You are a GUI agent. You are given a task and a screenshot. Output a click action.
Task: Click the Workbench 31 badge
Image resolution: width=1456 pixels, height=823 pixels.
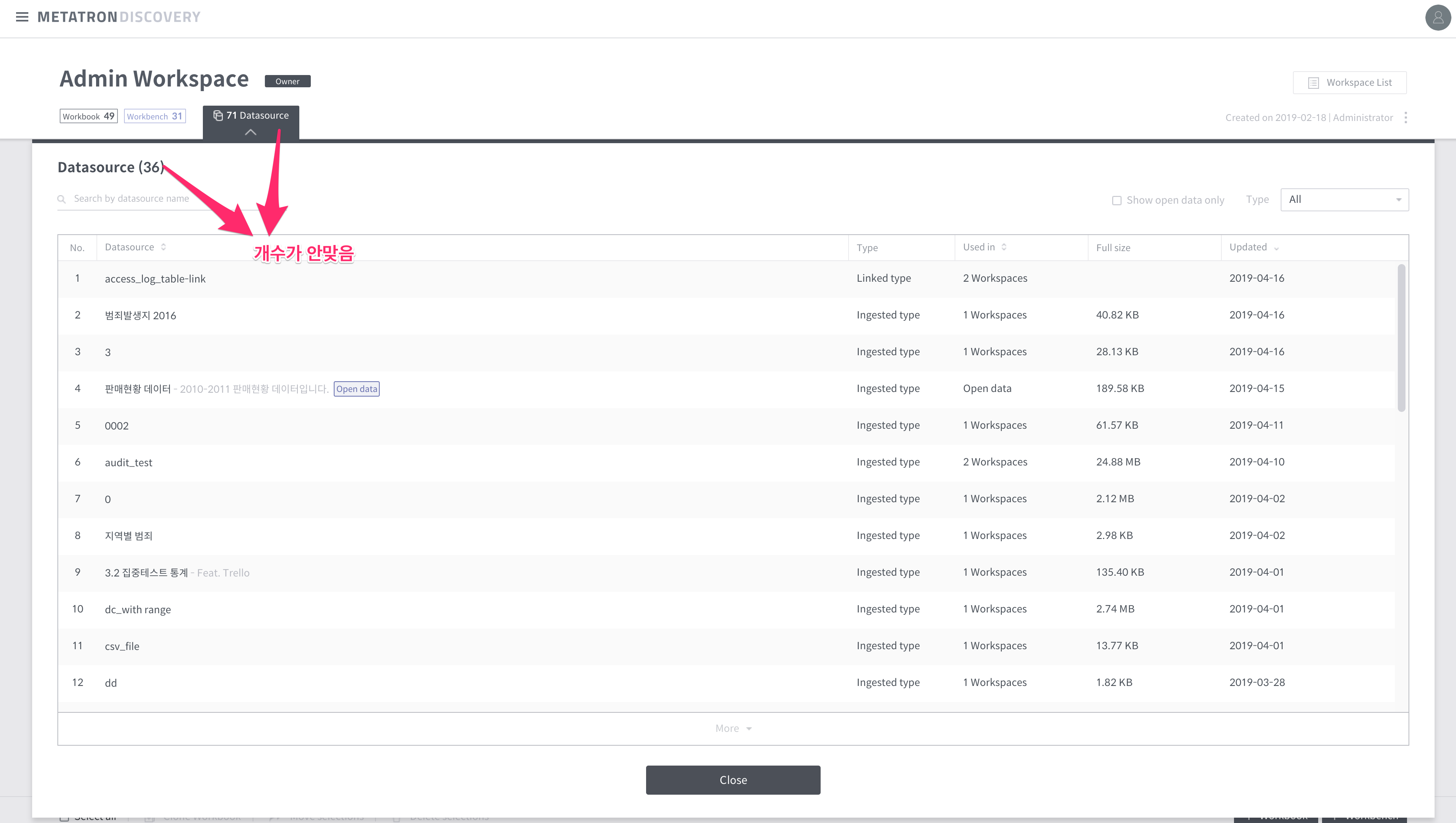[x=155, y=116]
